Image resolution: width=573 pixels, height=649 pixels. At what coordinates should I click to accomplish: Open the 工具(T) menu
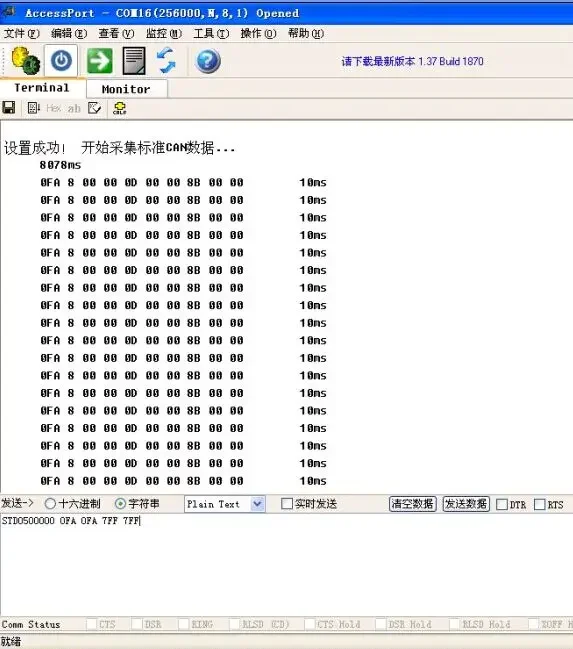tap(211, 34)
